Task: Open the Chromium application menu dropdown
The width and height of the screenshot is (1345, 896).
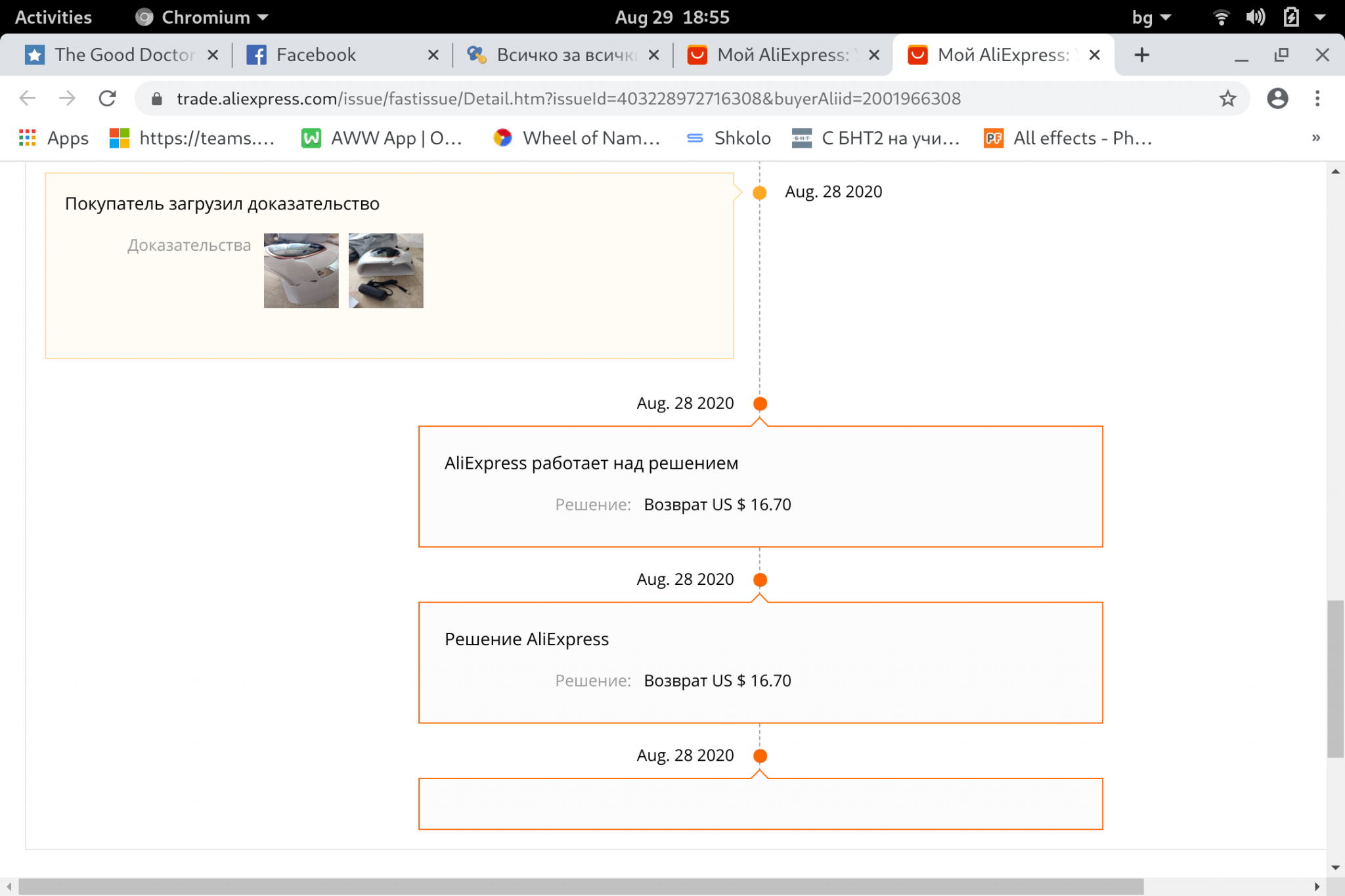Action: (x=204, y=17)
